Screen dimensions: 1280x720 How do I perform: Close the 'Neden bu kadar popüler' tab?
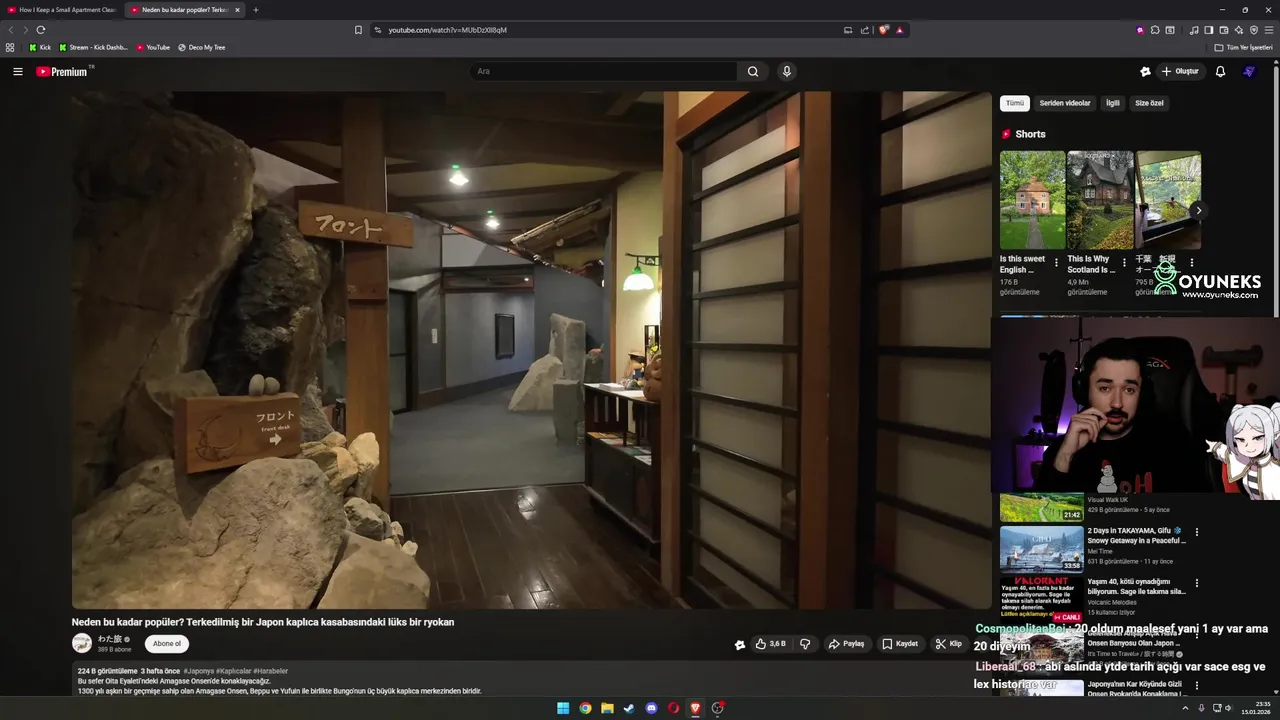[238, 10]
